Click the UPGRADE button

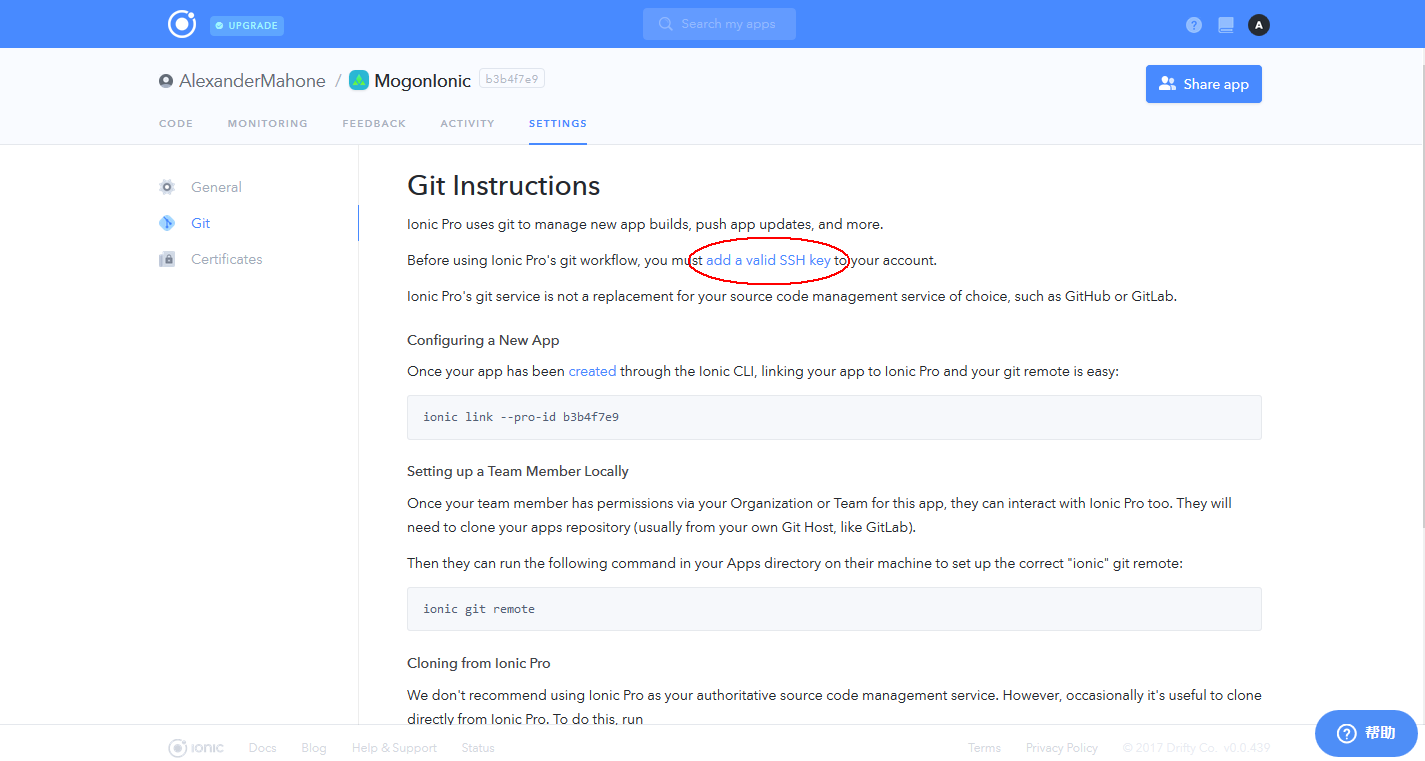(246, 25)
